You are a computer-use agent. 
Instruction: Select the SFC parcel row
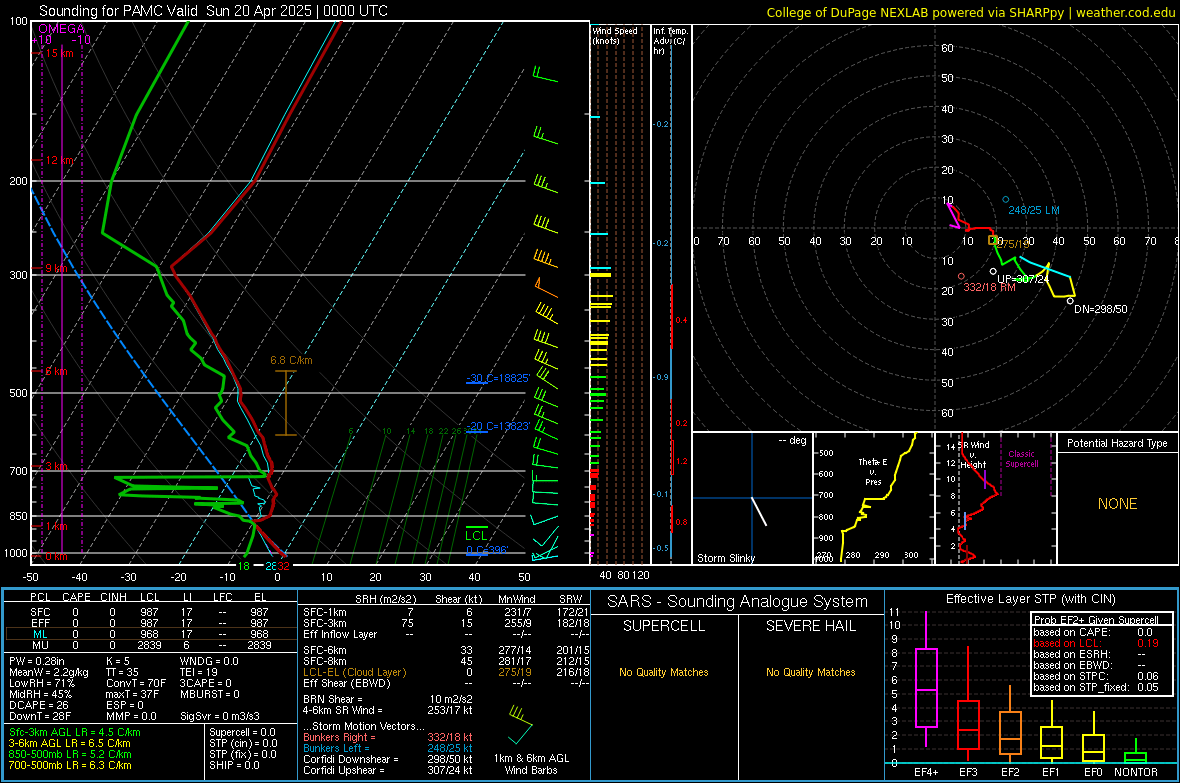150,612
